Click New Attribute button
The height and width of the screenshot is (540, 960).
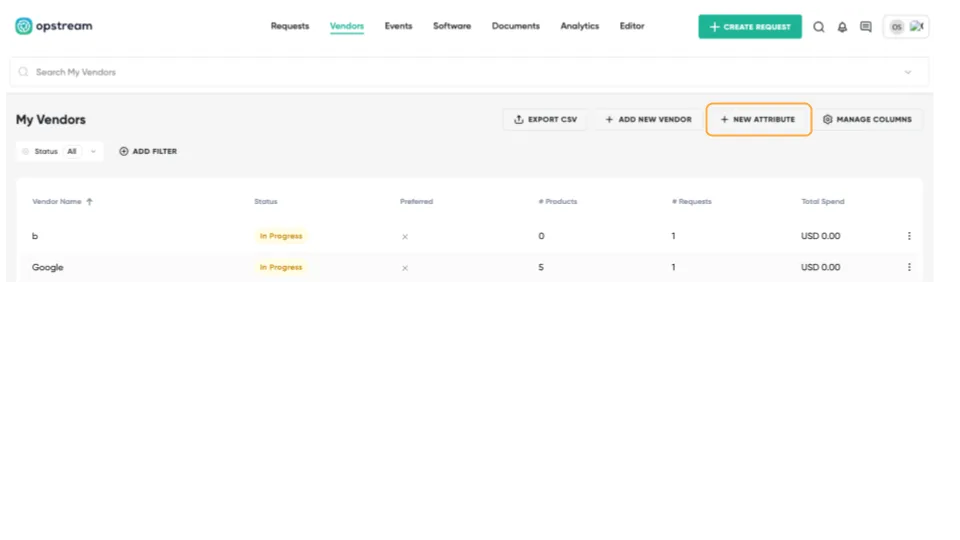(x=759, y=119)
